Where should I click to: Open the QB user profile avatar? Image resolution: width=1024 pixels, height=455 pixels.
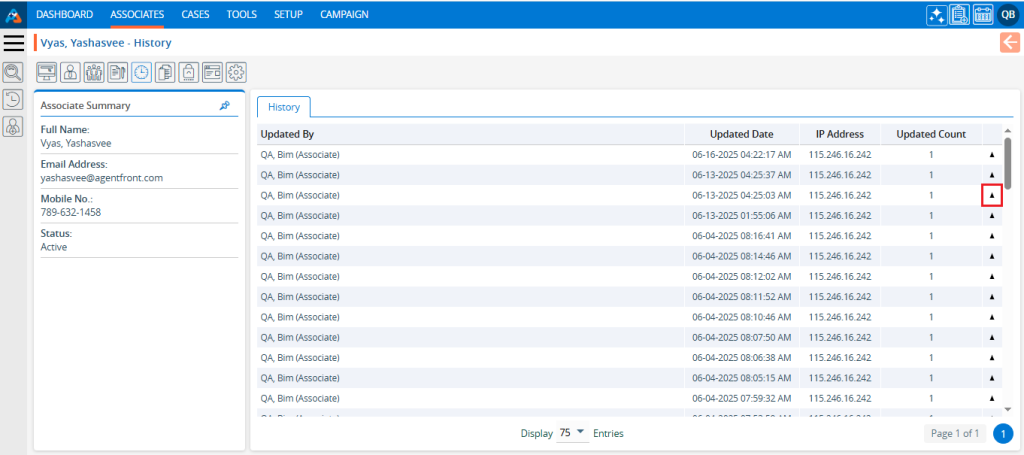[x=1008, y=15]
